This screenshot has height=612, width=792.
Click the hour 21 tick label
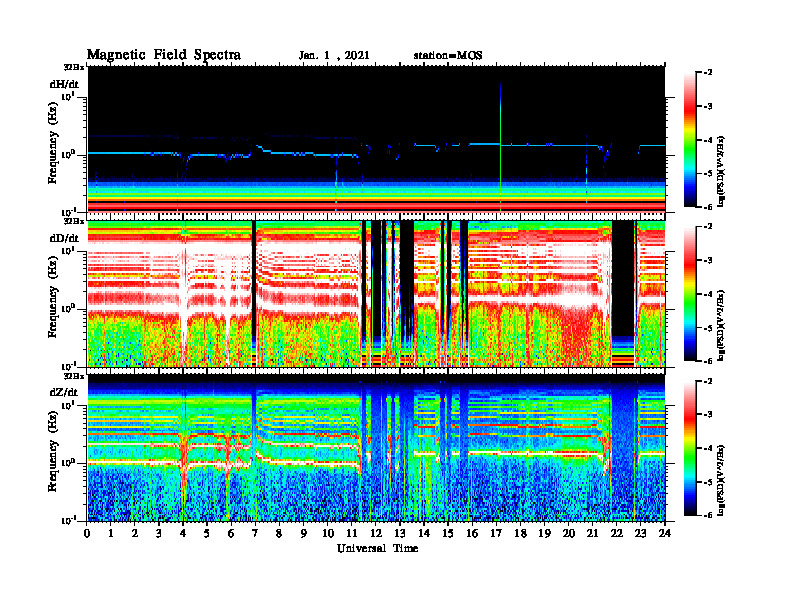(592, 534)
